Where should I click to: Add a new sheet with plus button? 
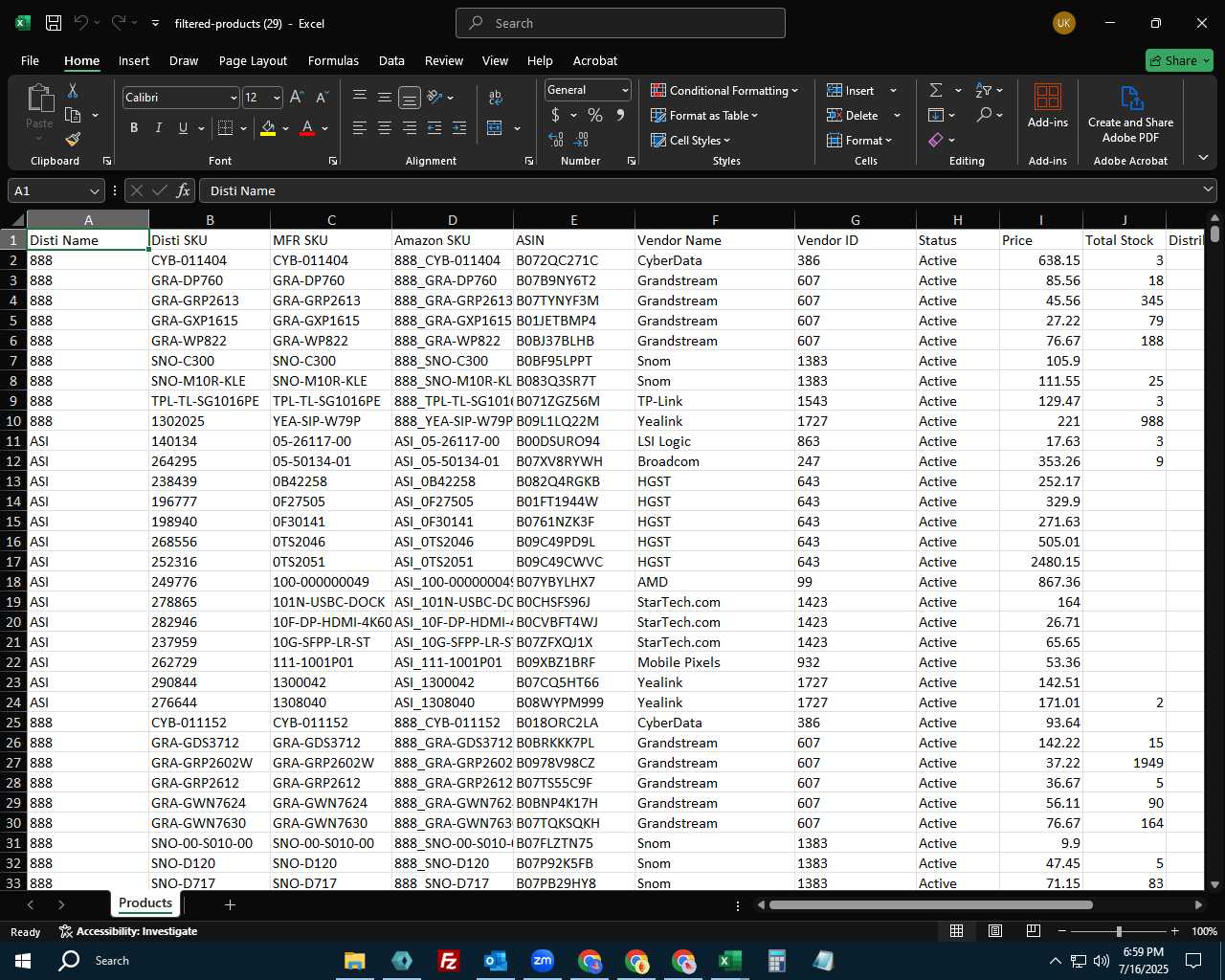click(230, 904)
